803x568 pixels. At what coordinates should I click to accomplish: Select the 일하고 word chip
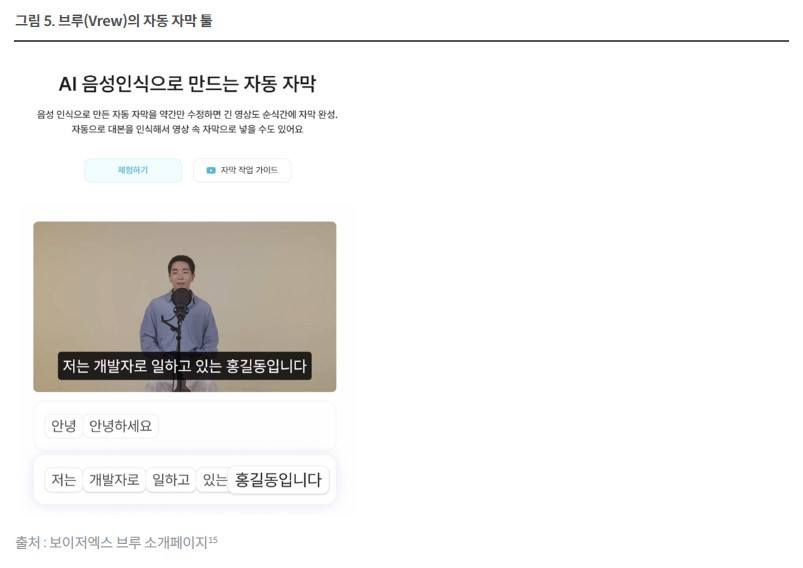pos(171,480)
